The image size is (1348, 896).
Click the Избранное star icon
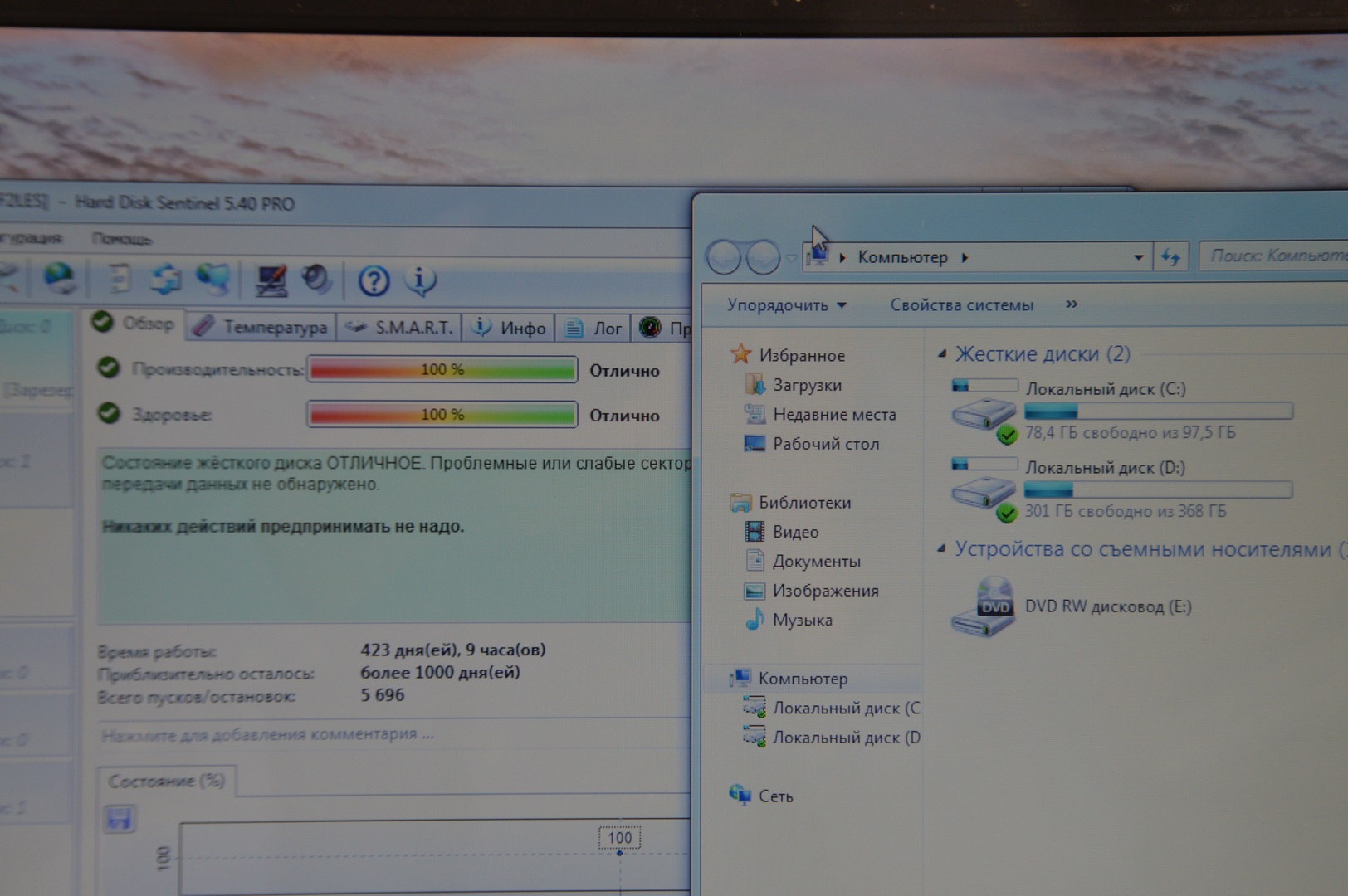(x=740, y=354)
